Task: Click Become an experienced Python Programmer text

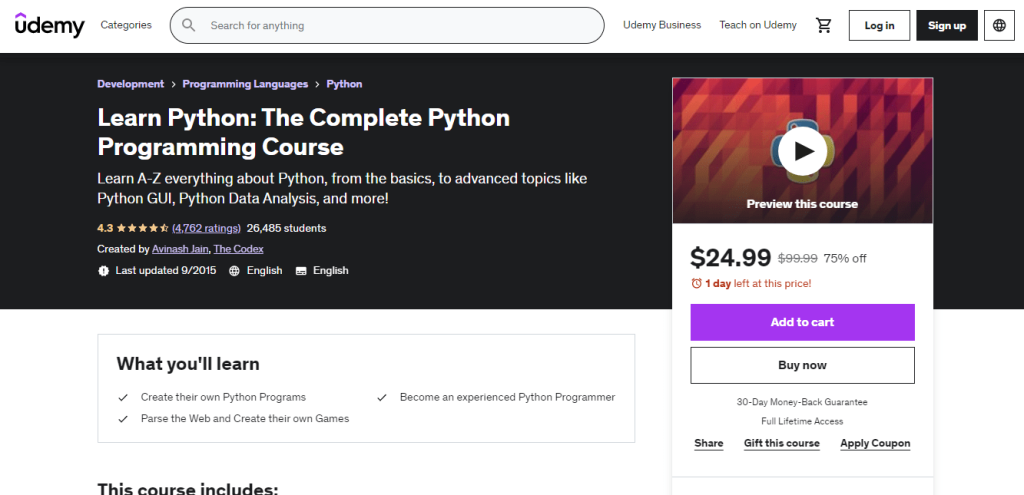Action: (x=507, y=397)
